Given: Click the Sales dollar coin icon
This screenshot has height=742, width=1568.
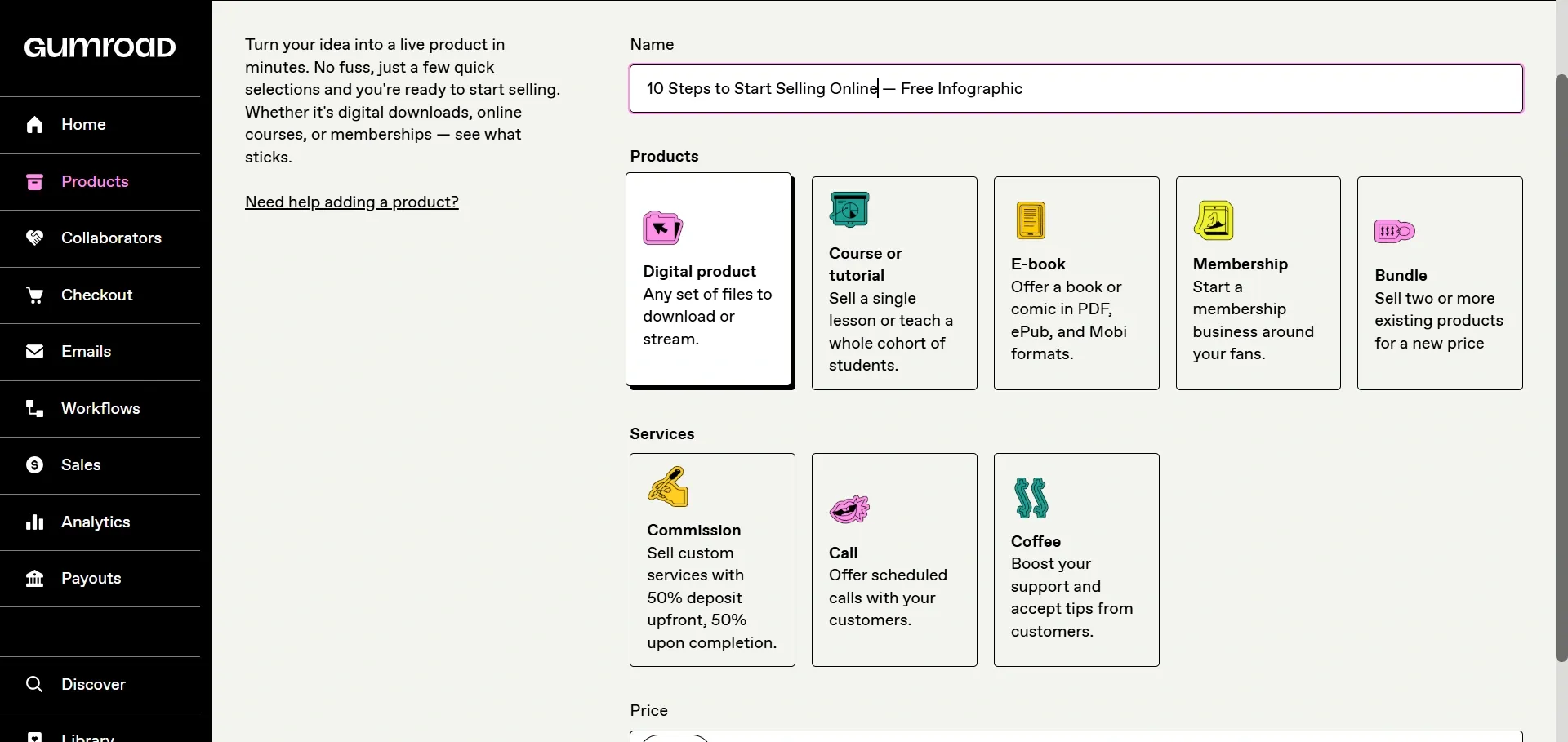Looking at the screenshot, I should 34,465.
